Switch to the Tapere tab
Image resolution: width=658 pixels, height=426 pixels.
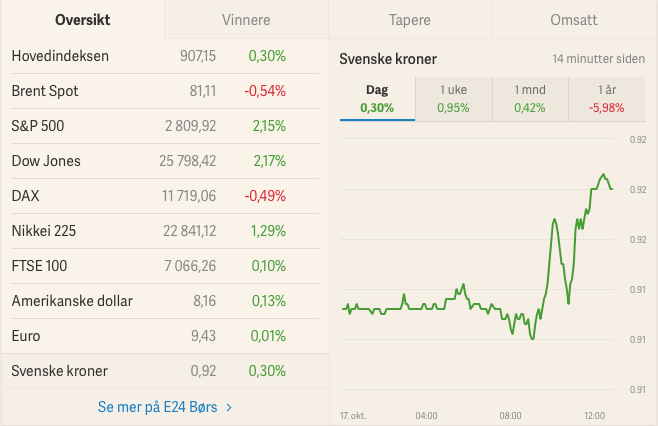point(410,20)
